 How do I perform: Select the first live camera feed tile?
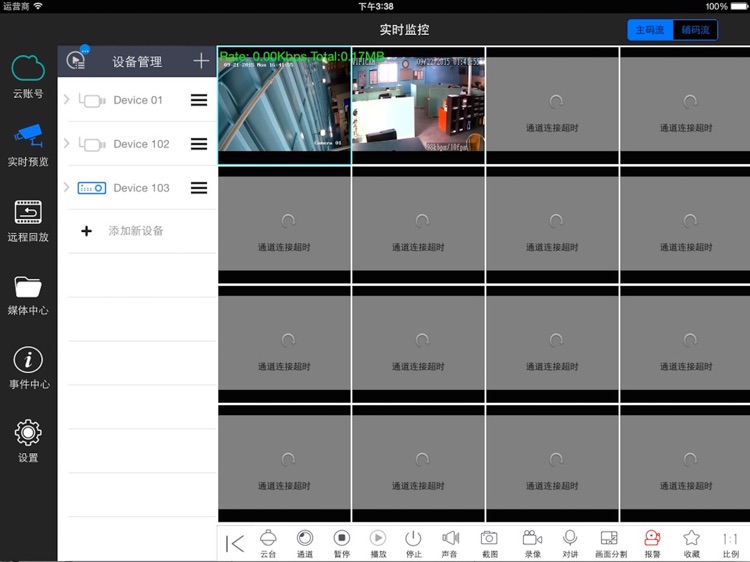[x=284, y=105]
